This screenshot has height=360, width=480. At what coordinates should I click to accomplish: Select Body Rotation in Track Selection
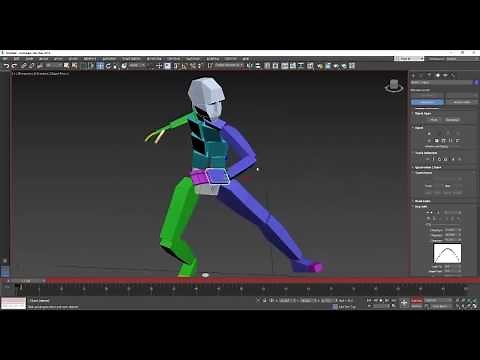pyautogui.click(x=440, y=159)
